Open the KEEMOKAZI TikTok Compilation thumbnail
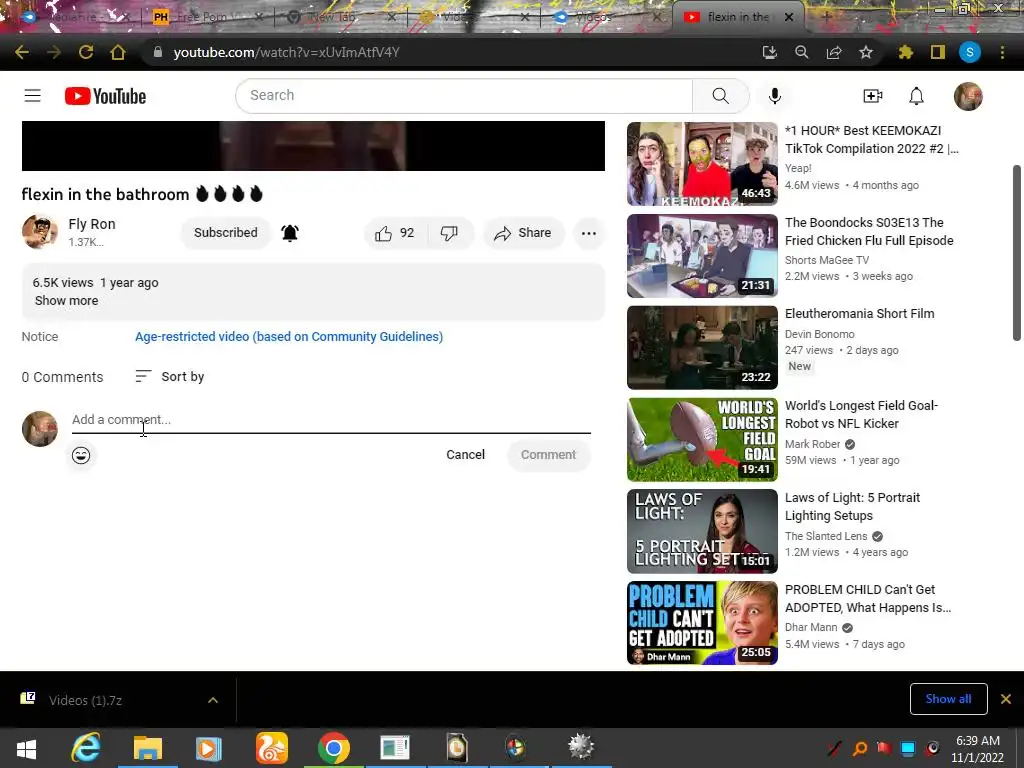Image resolution: width=1024 pixels, height=768 pixels. [x=702, y=164]
